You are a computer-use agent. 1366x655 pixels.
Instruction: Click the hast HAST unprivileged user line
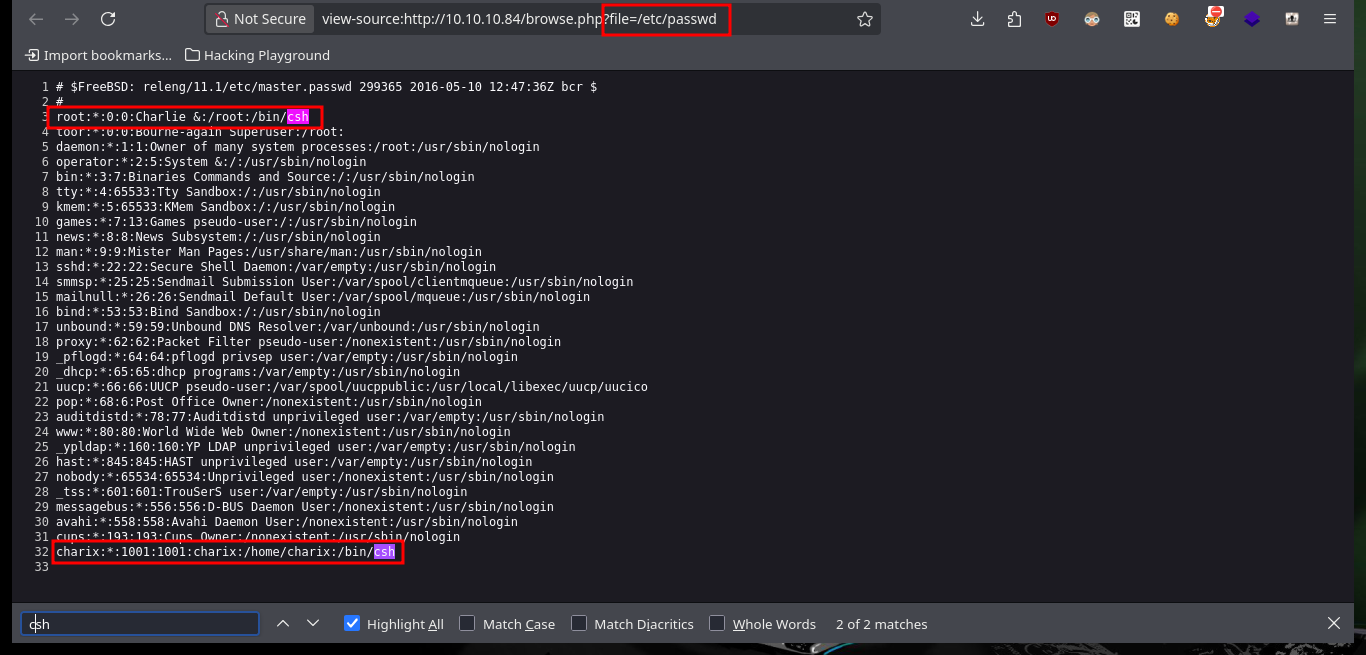(x=294, y=462)
